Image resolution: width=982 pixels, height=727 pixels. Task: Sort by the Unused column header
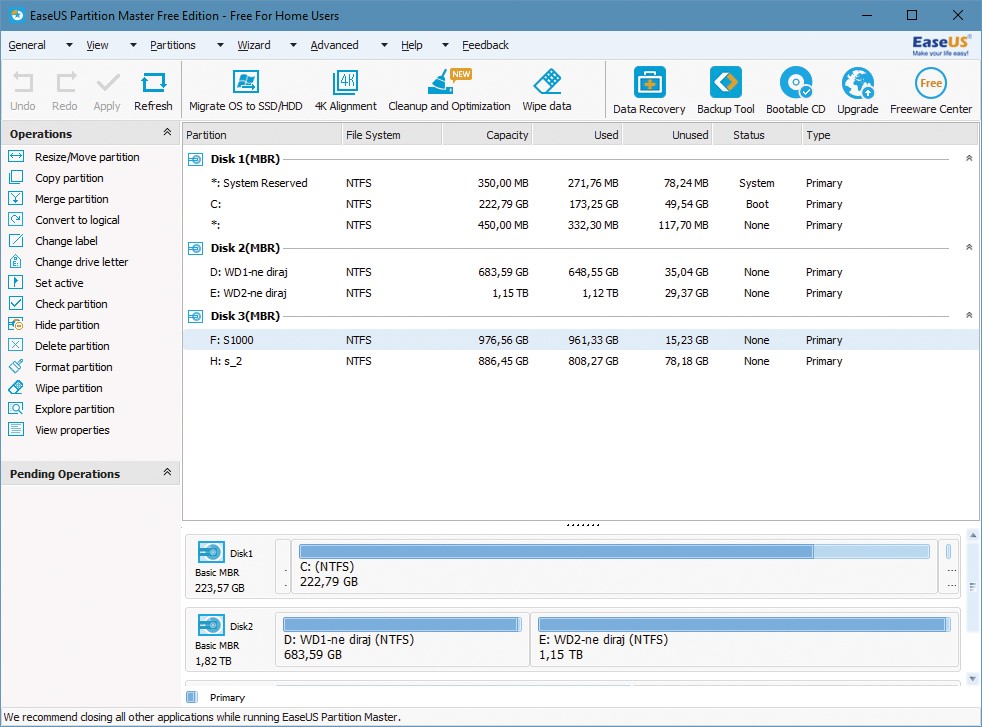pyautogui.click(x=668, y=135)
